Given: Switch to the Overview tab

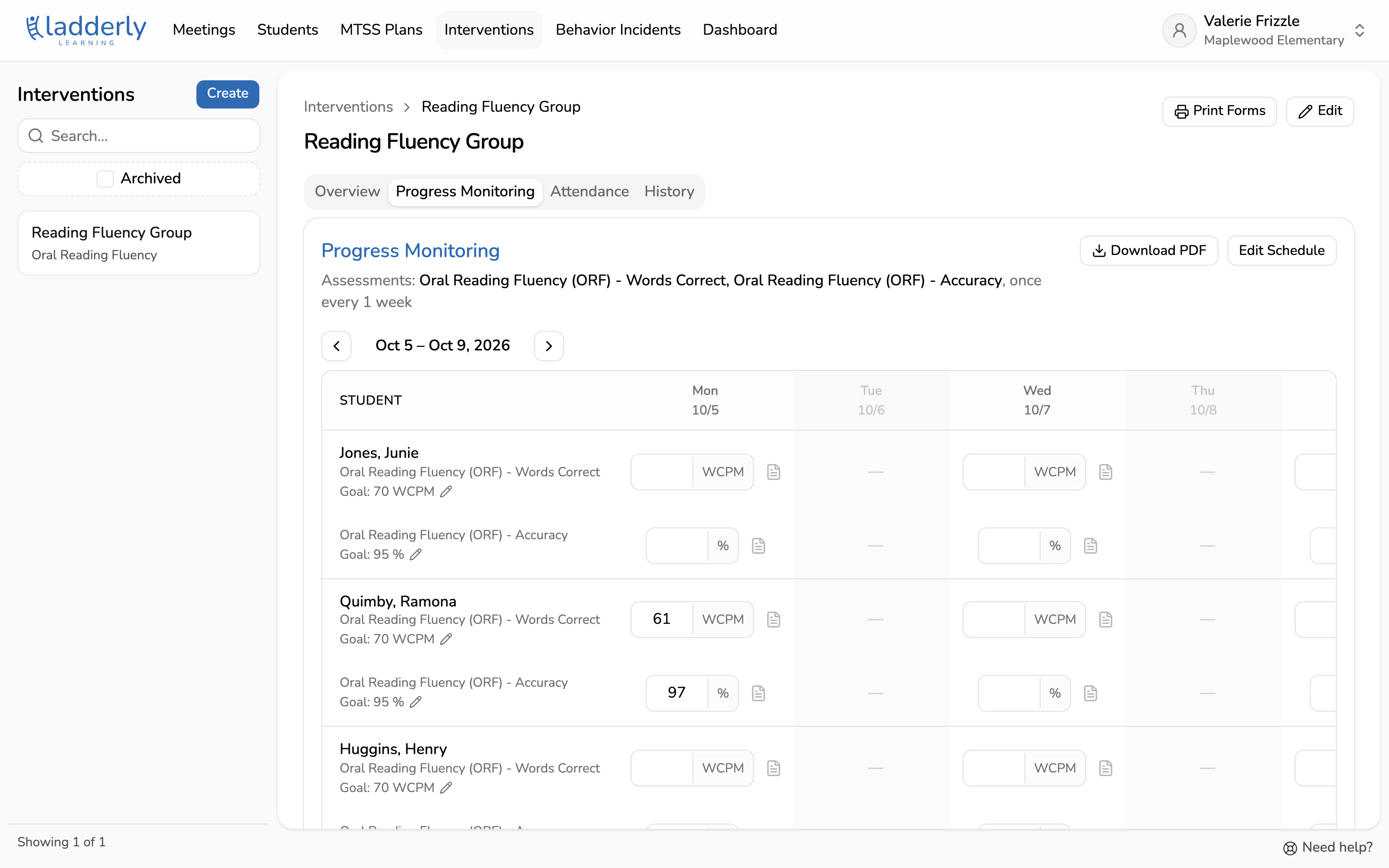Looking at the screenshot, I should [347, 192].
